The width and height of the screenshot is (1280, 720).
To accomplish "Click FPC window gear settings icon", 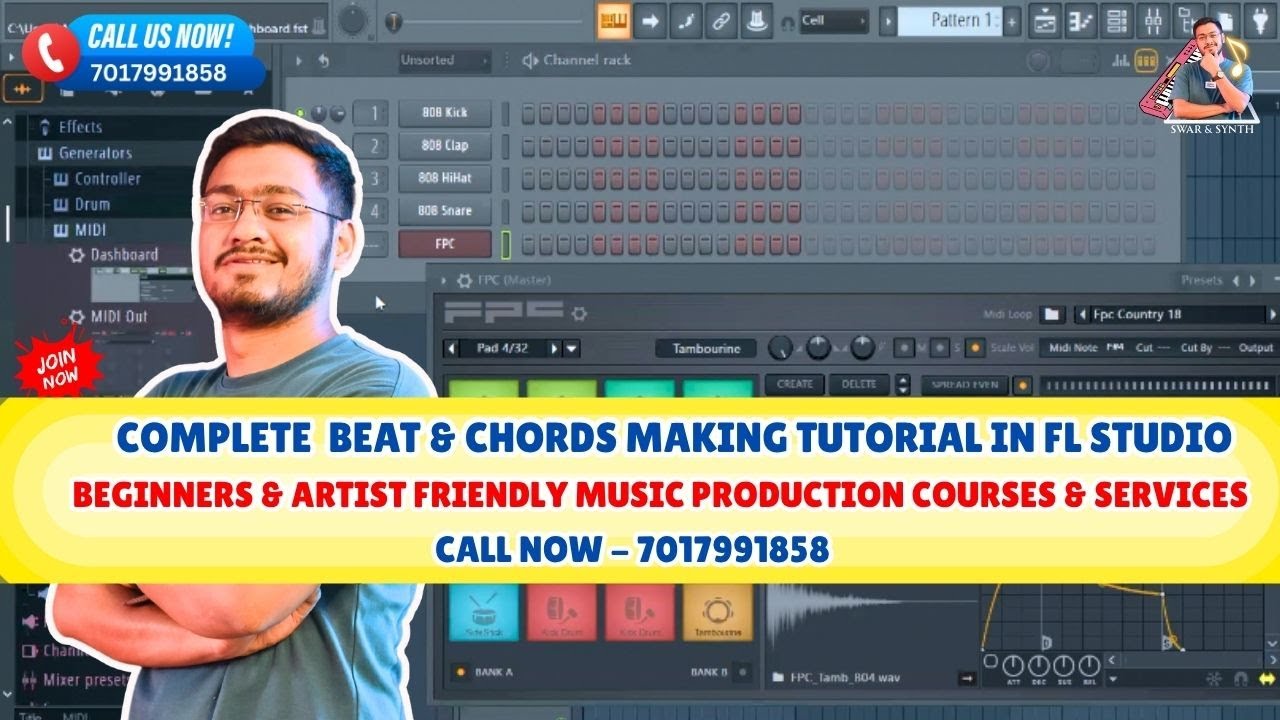I will pos(464,281).
